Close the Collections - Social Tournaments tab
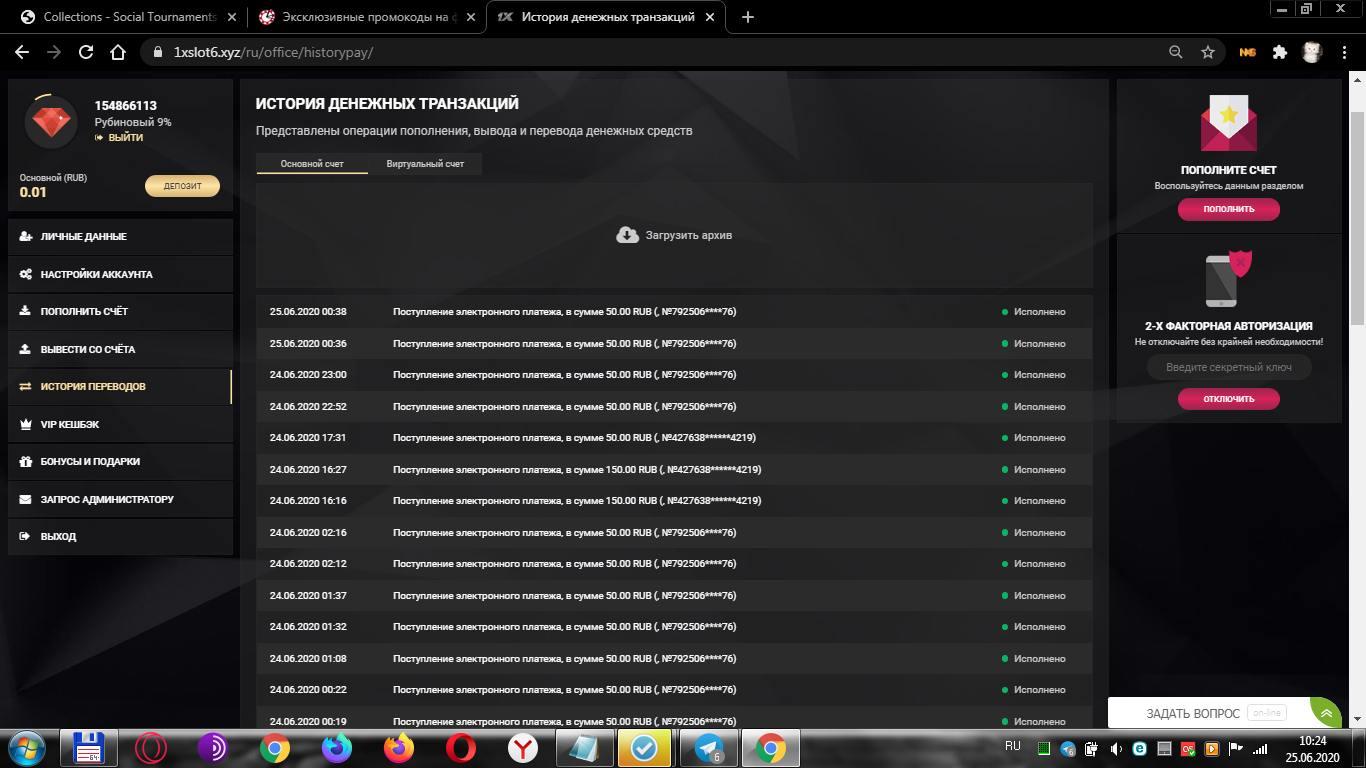The image size is (1366, 768). [231, 17]
